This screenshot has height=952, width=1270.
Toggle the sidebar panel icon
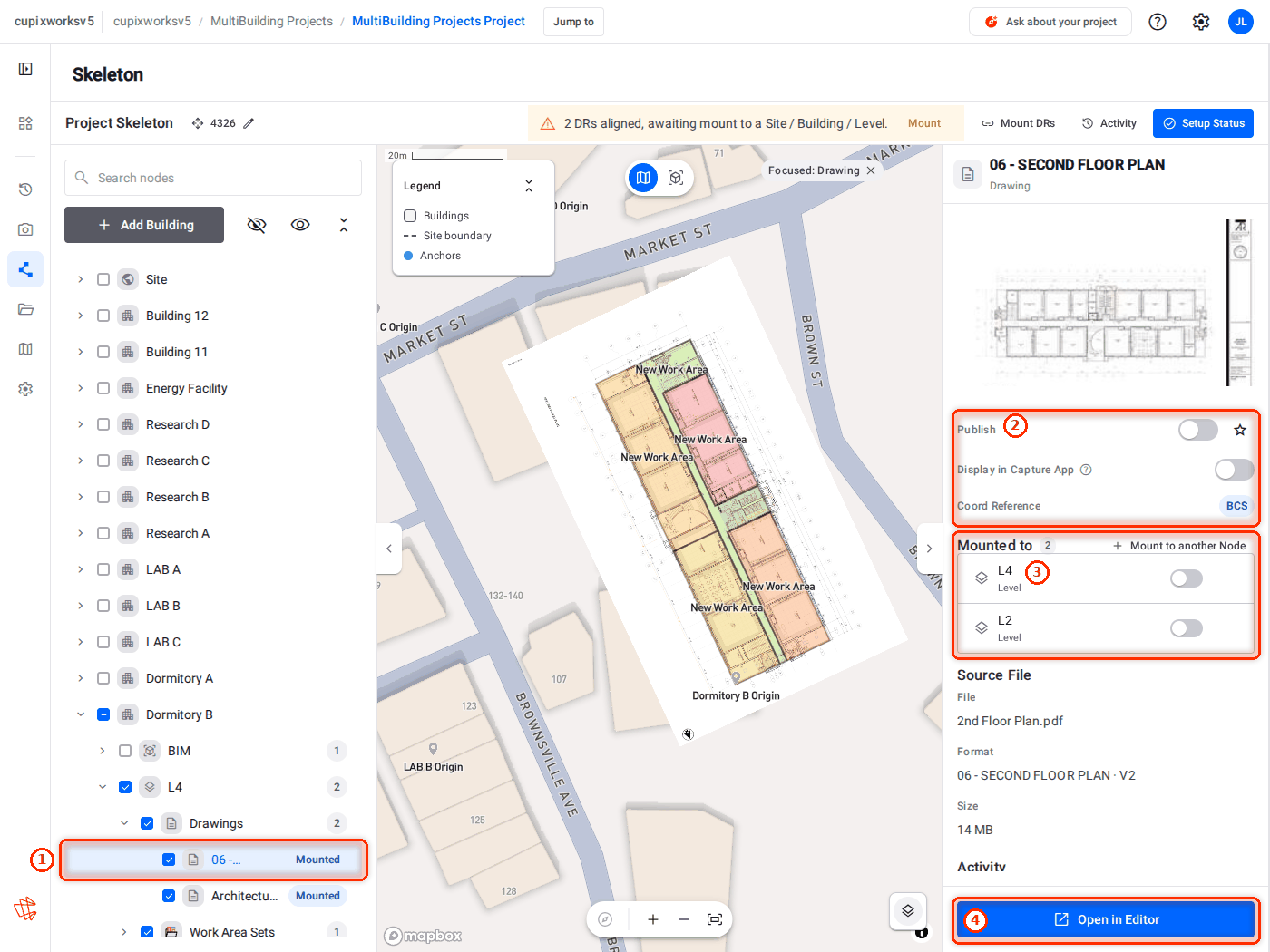tap(25, 69)
